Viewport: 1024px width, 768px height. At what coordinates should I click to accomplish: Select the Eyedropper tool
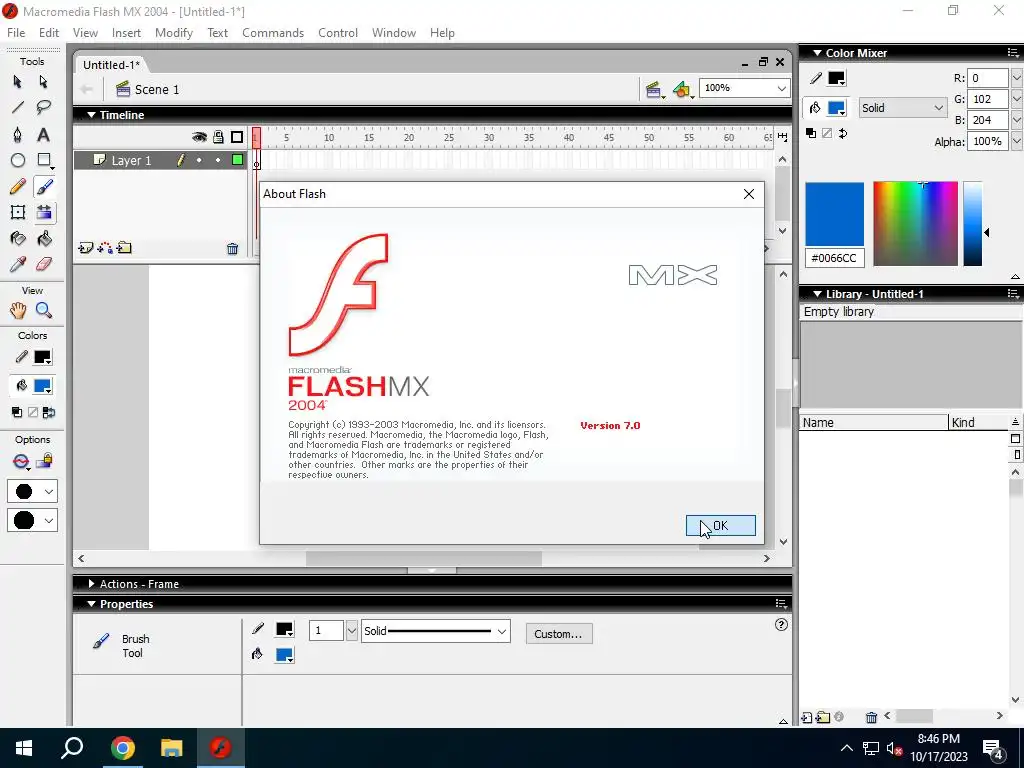tap(18, 264)
